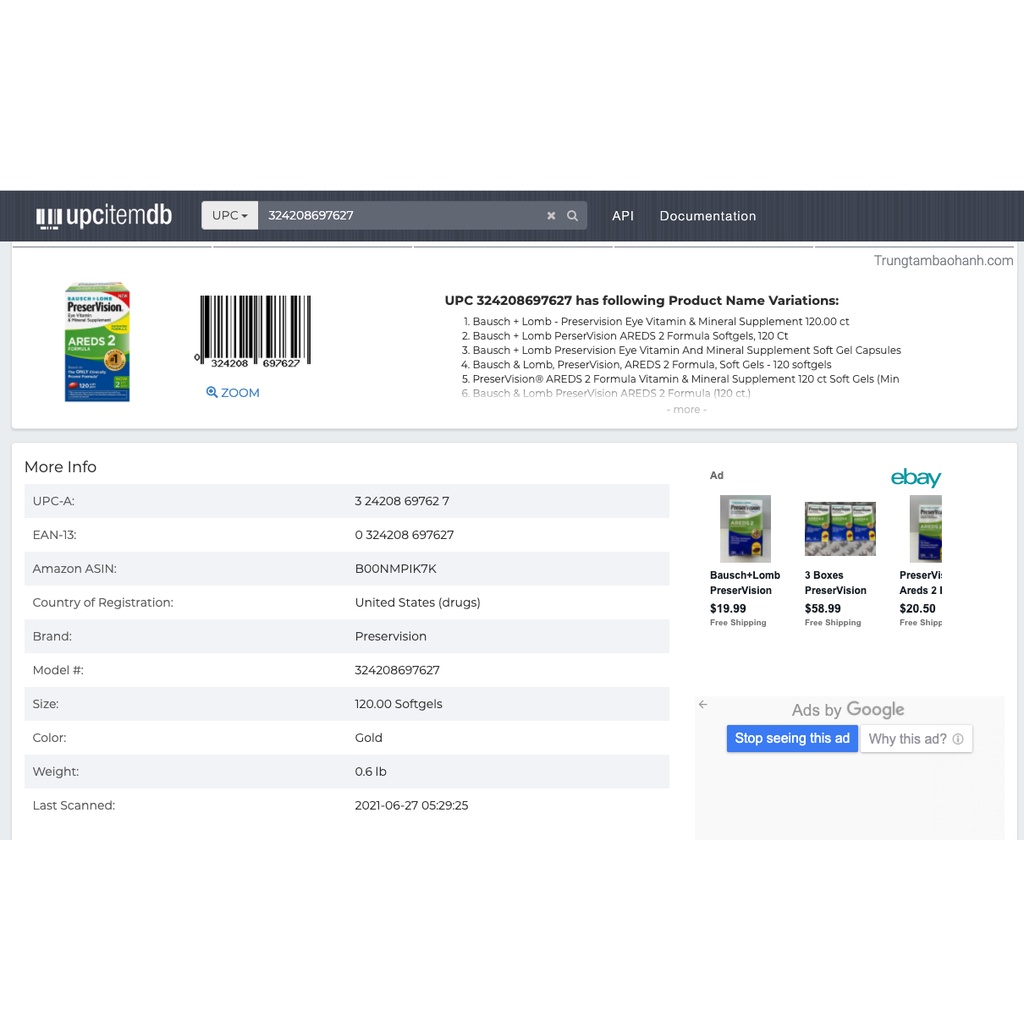
Task: Click the barcode image
Action: 253,331
